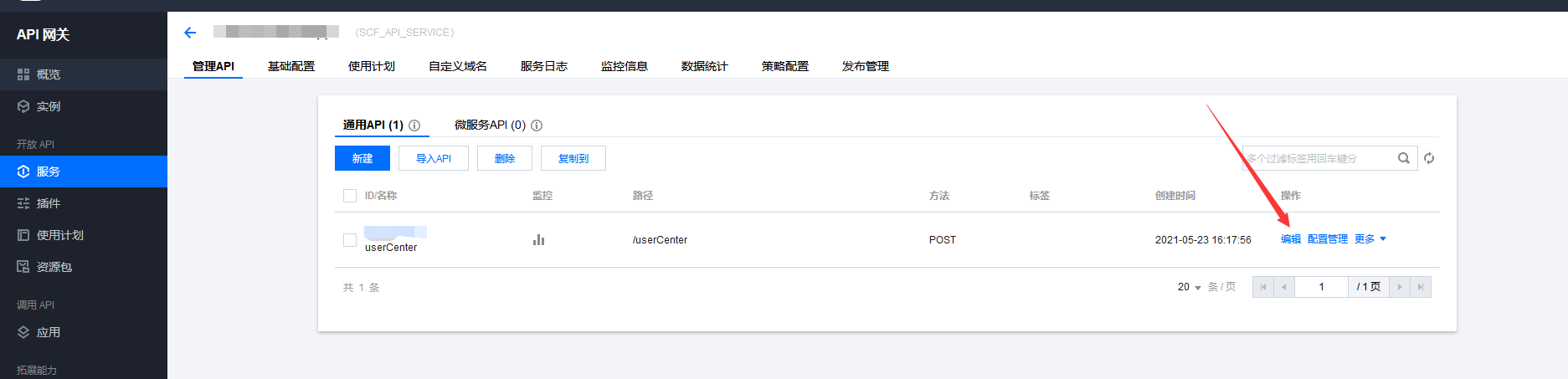This screenshot has width=1568, height=379.
Task: Open the 发布管理 tab
Action: pyautogui.click(x=866, y=66)
